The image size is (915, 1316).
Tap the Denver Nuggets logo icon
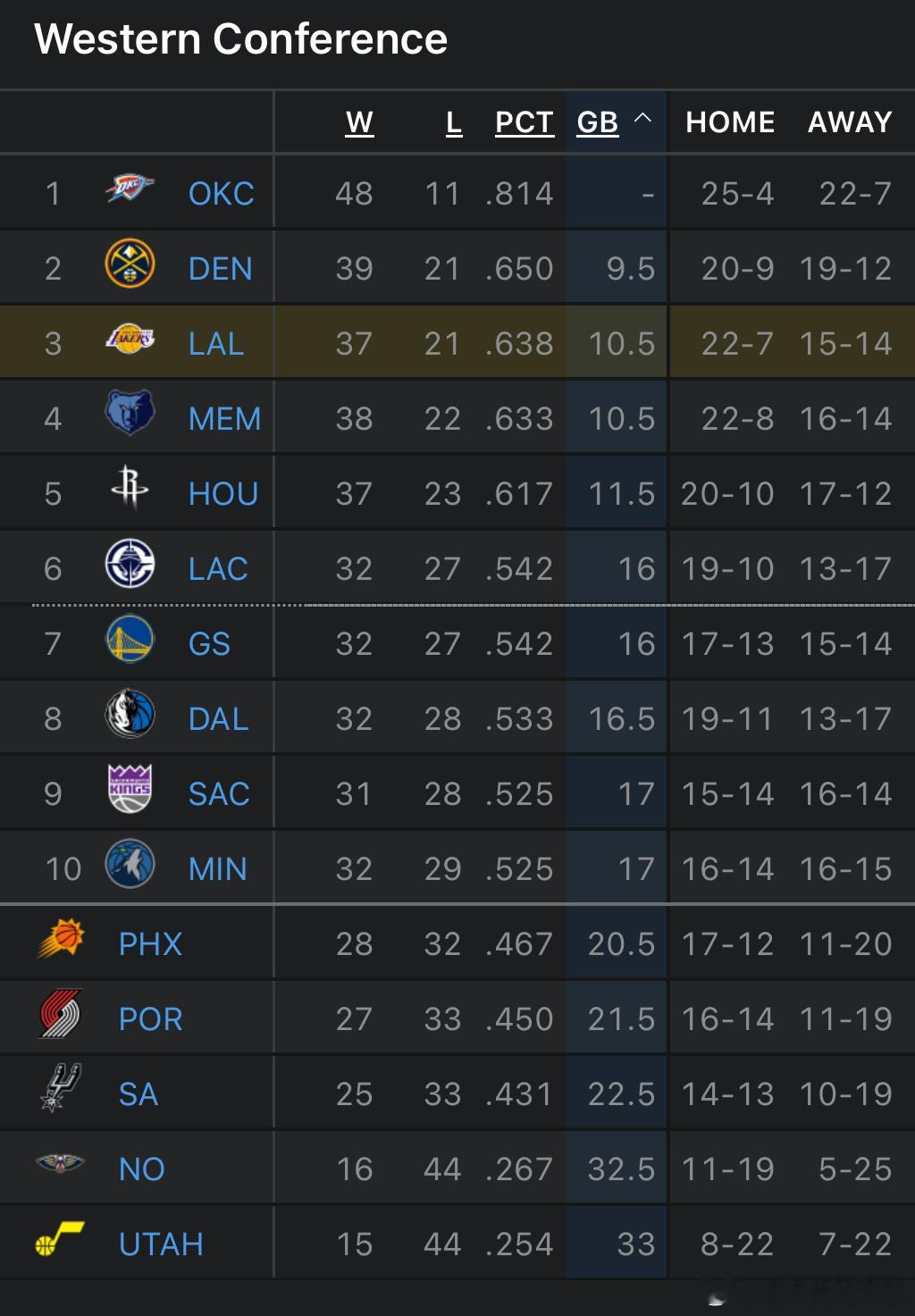pyautogui.click(x=130, y=264)
